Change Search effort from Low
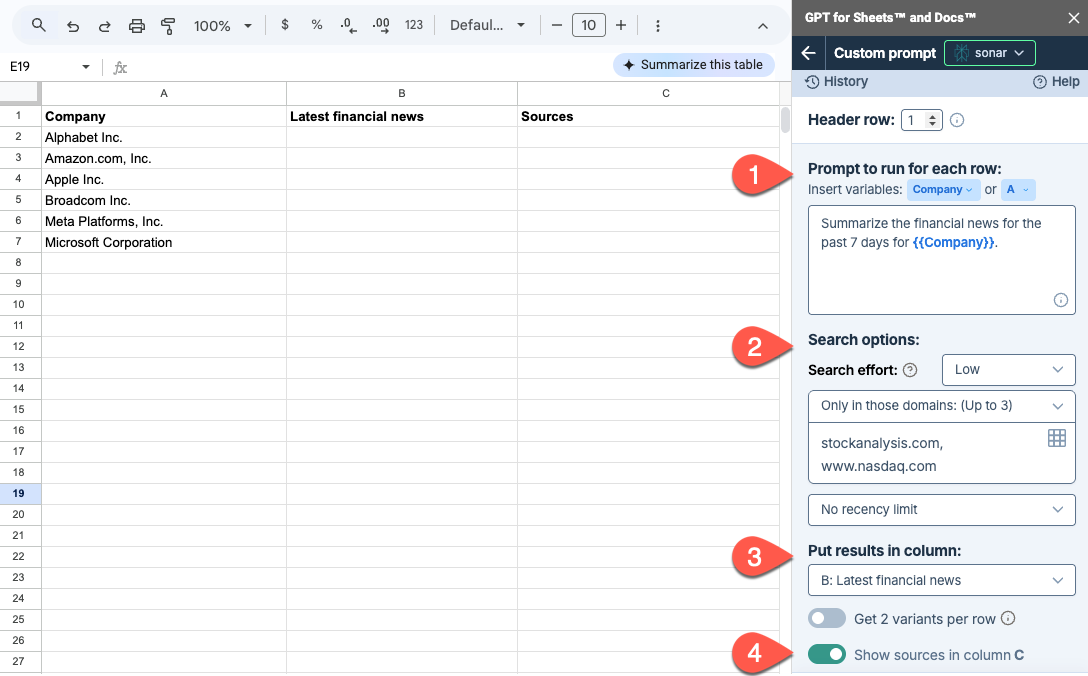1088x676 pixels. pos(1008,370)
